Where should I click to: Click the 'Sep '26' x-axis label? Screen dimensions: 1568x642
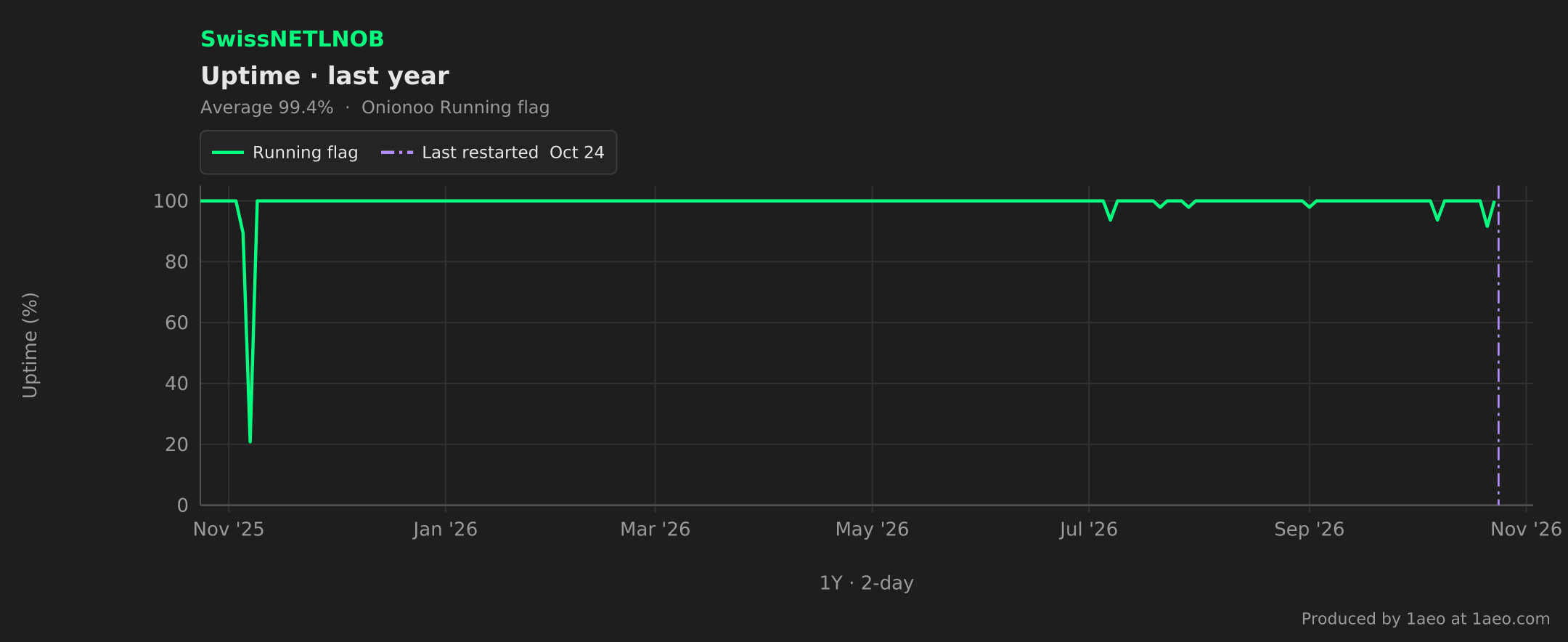coord(1309,529)
